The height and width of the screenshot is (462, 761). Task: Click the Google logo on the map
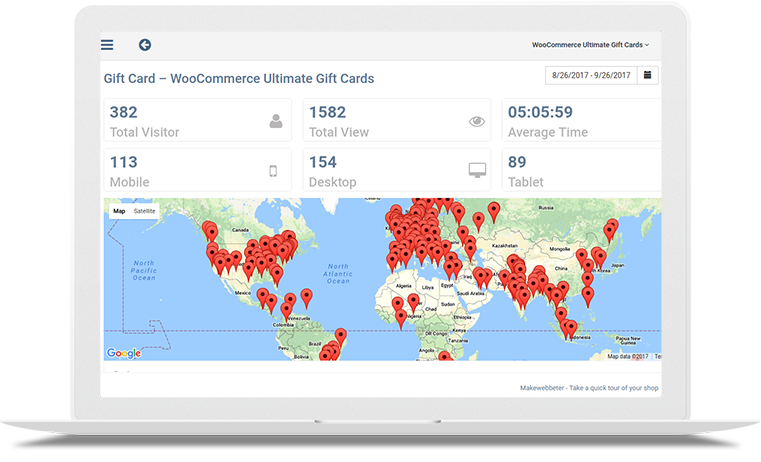123,353
